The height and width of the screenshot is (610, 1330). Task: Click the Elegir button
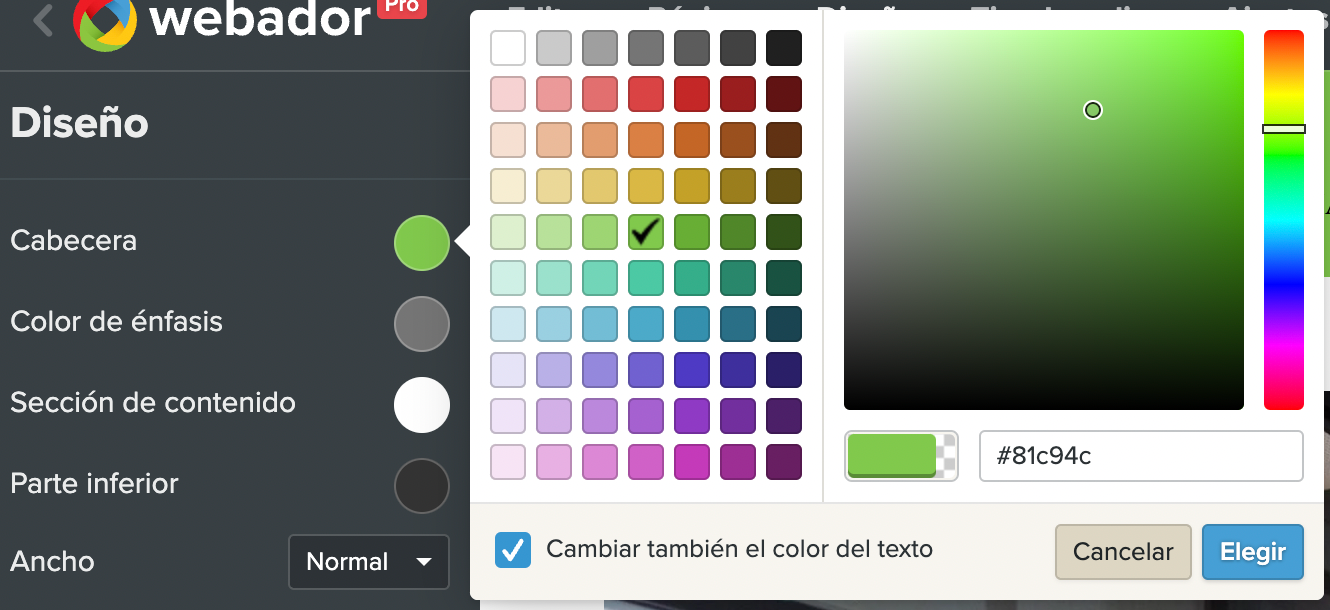1253,552
